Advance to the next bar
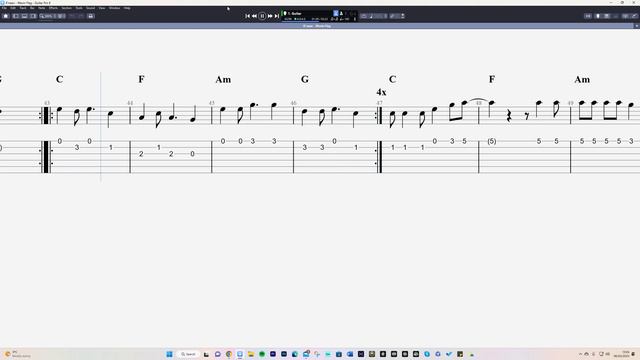 click(x=270, y=16)
